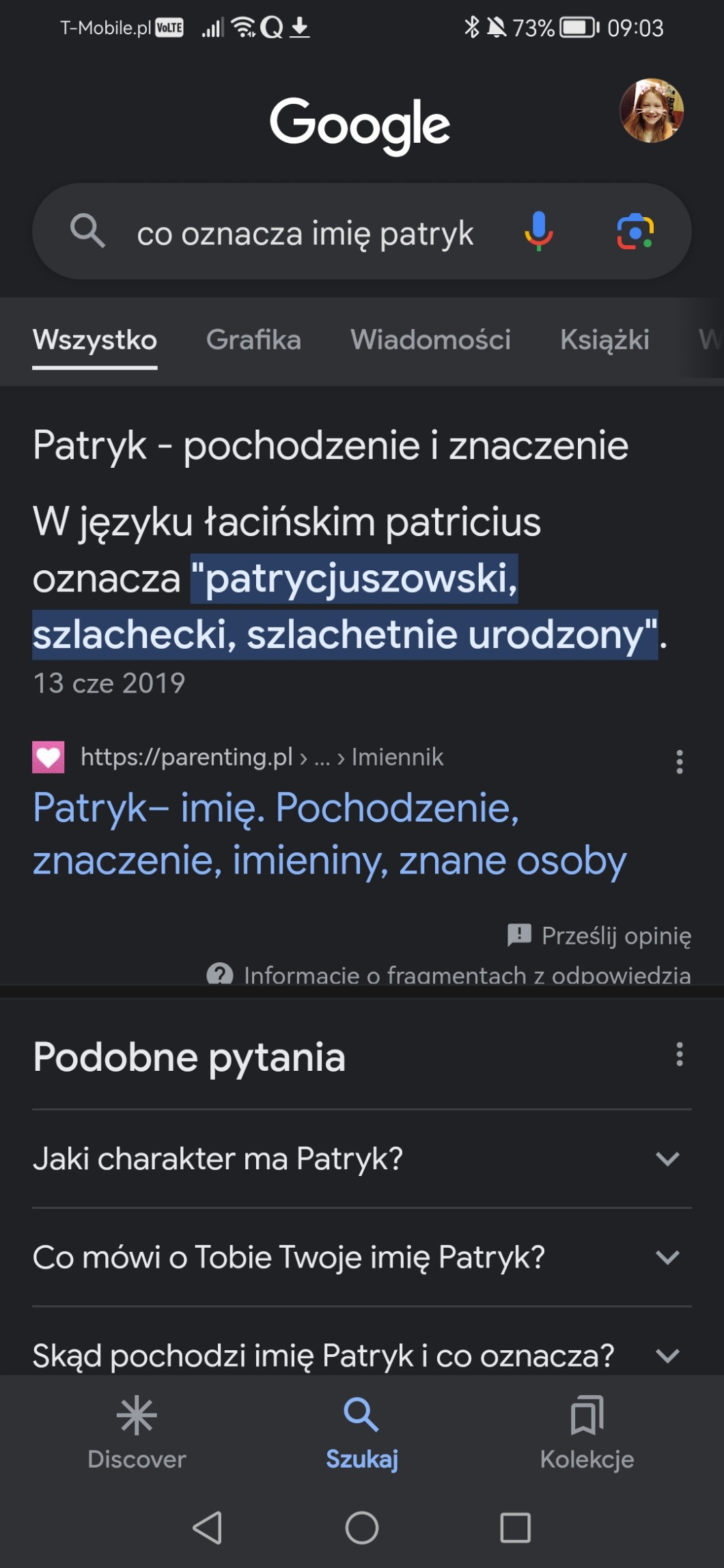The width and height of the screenshot is (724, 1568).
Task: Tap the search query text field
Action: click(305, 234)
